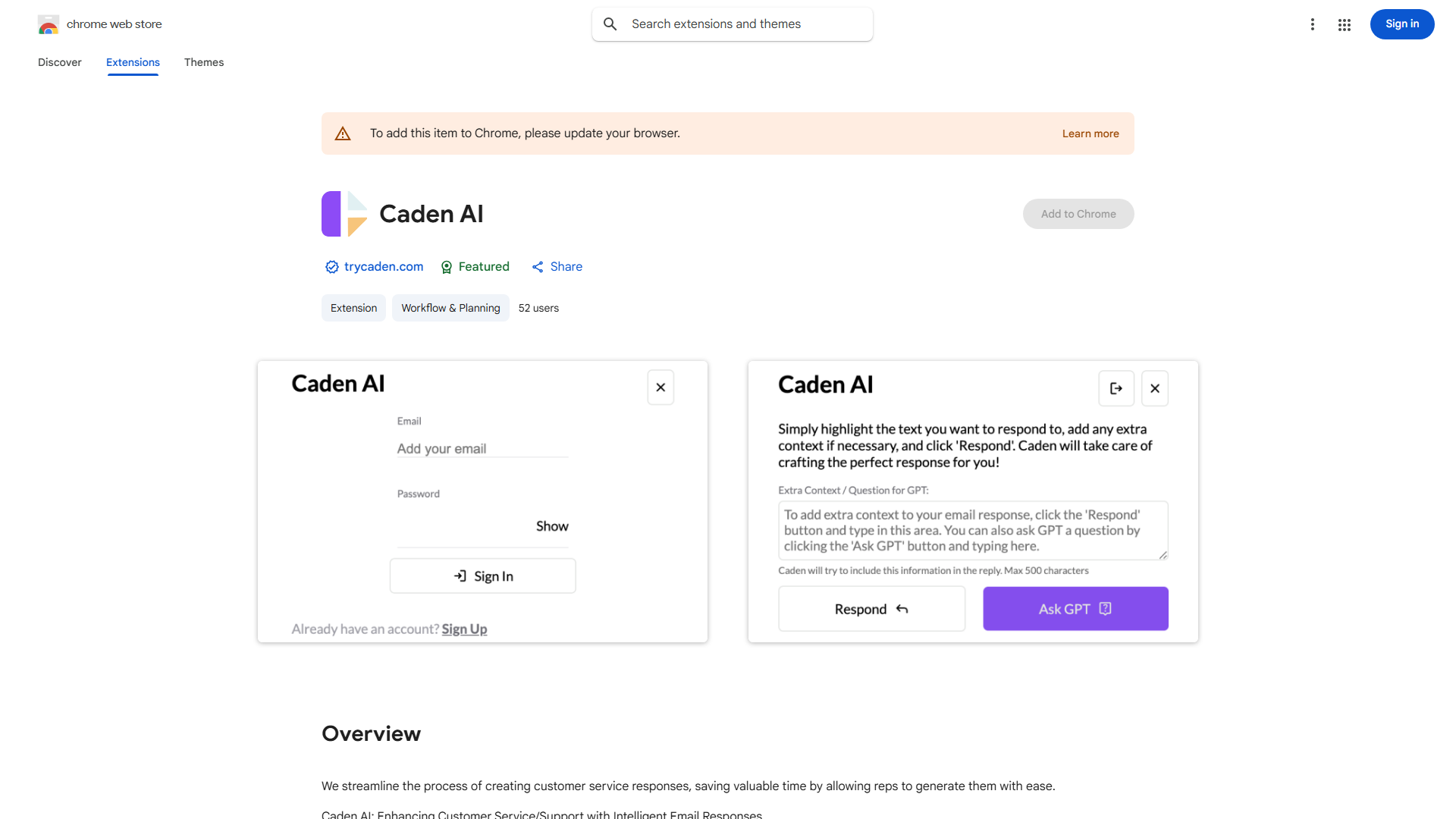Click the verified publisher badge beside trycaden.com
1456x819 pixels.
331,267
